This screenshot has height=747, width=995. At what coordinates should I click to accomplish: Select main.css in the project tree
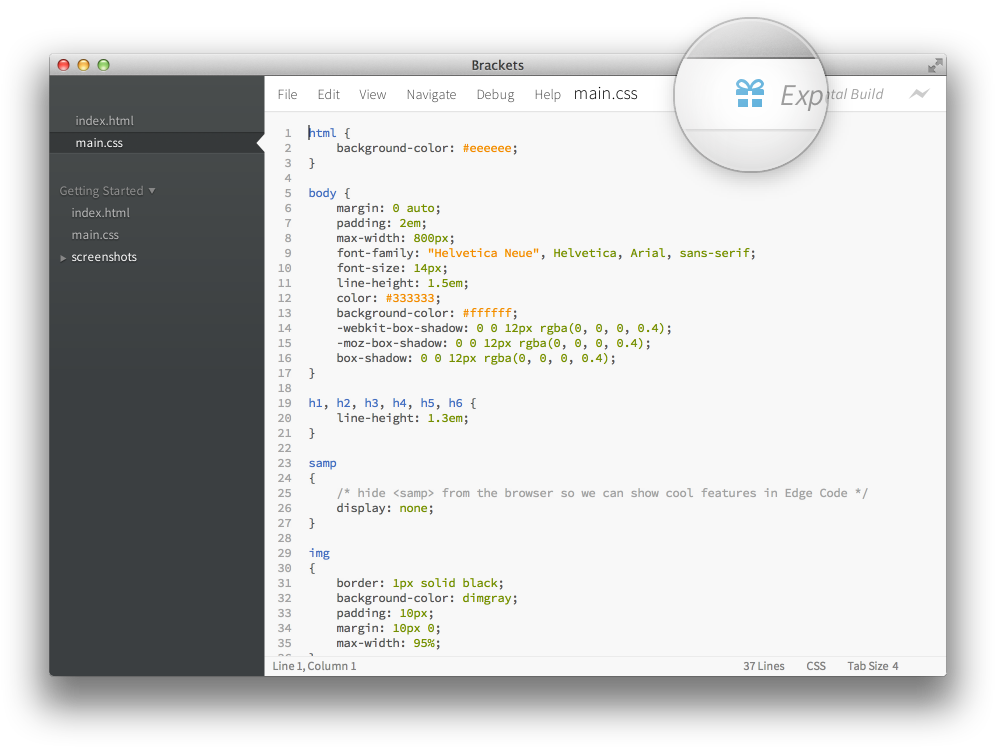(95, 235)
